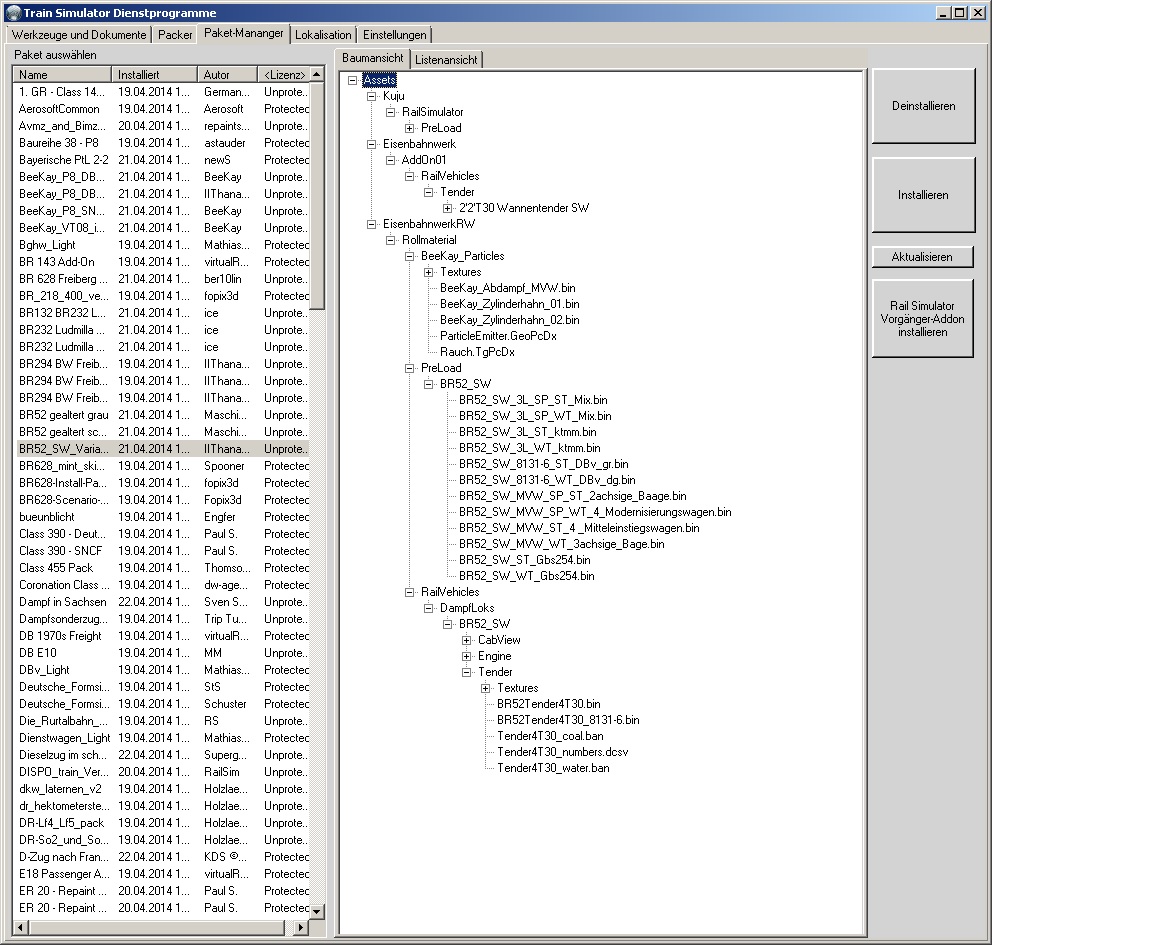Image resolution: width=1153 pixels, height=945 pixels.
Task: Select the AerosoftCommon package
Action: (163, 109)
